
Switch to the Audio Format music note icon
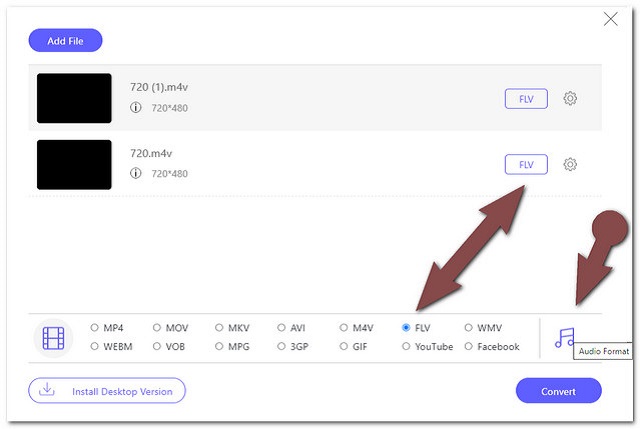(x=564, y=338)
